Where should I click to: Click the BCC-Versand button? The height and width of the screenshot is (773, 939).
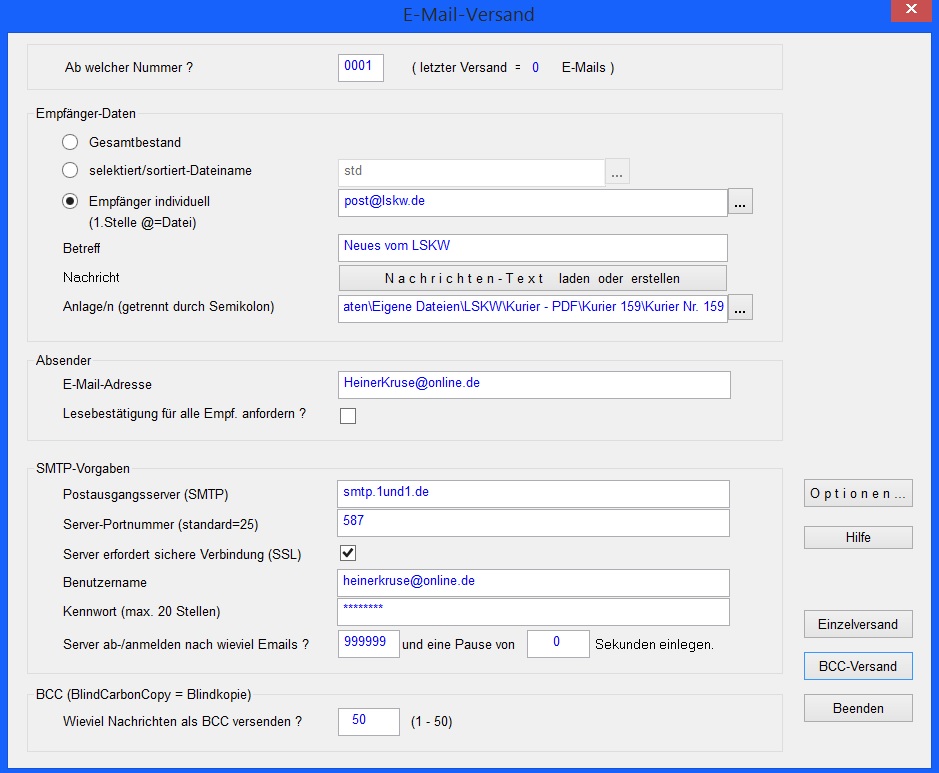click(x=858, y=666)
